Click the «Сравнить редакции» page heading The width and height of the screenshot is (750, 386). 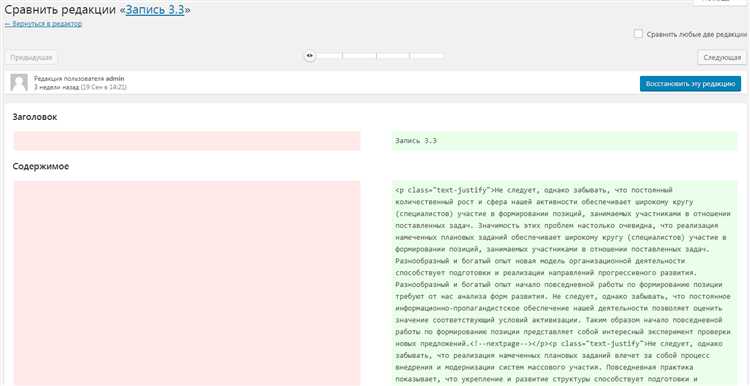98,10
